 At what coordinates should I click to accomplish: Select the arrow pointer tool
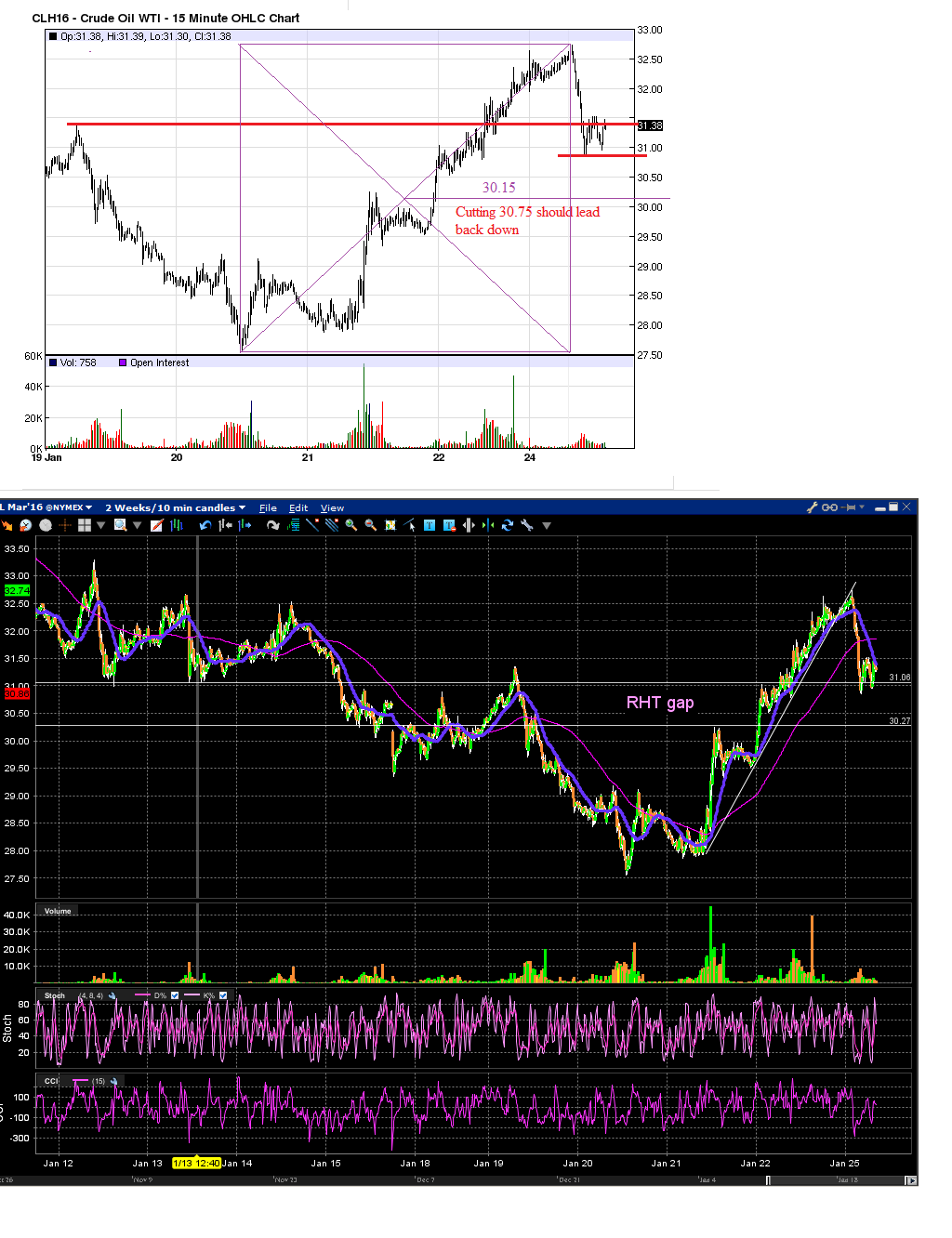410,525
